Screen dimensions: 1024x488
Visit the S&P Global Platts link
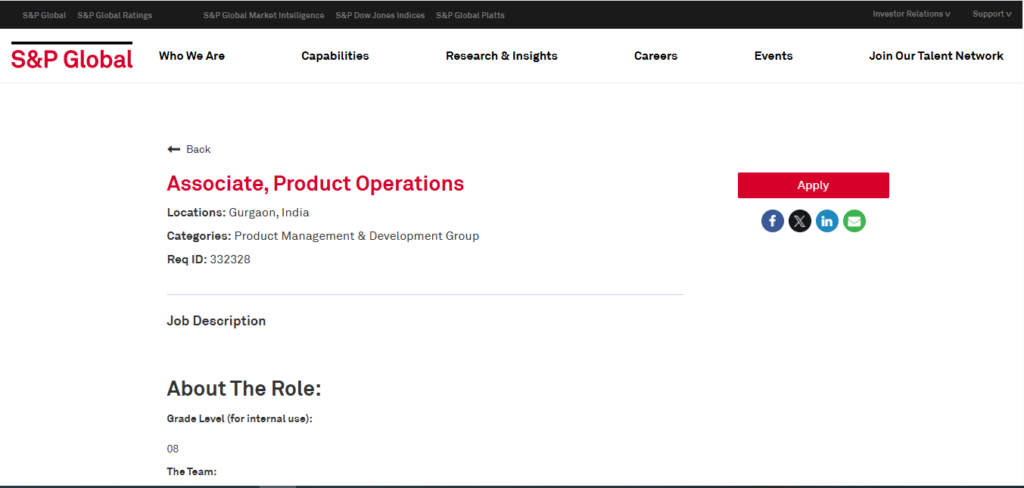pyautogui.click(x=470, y=15)
